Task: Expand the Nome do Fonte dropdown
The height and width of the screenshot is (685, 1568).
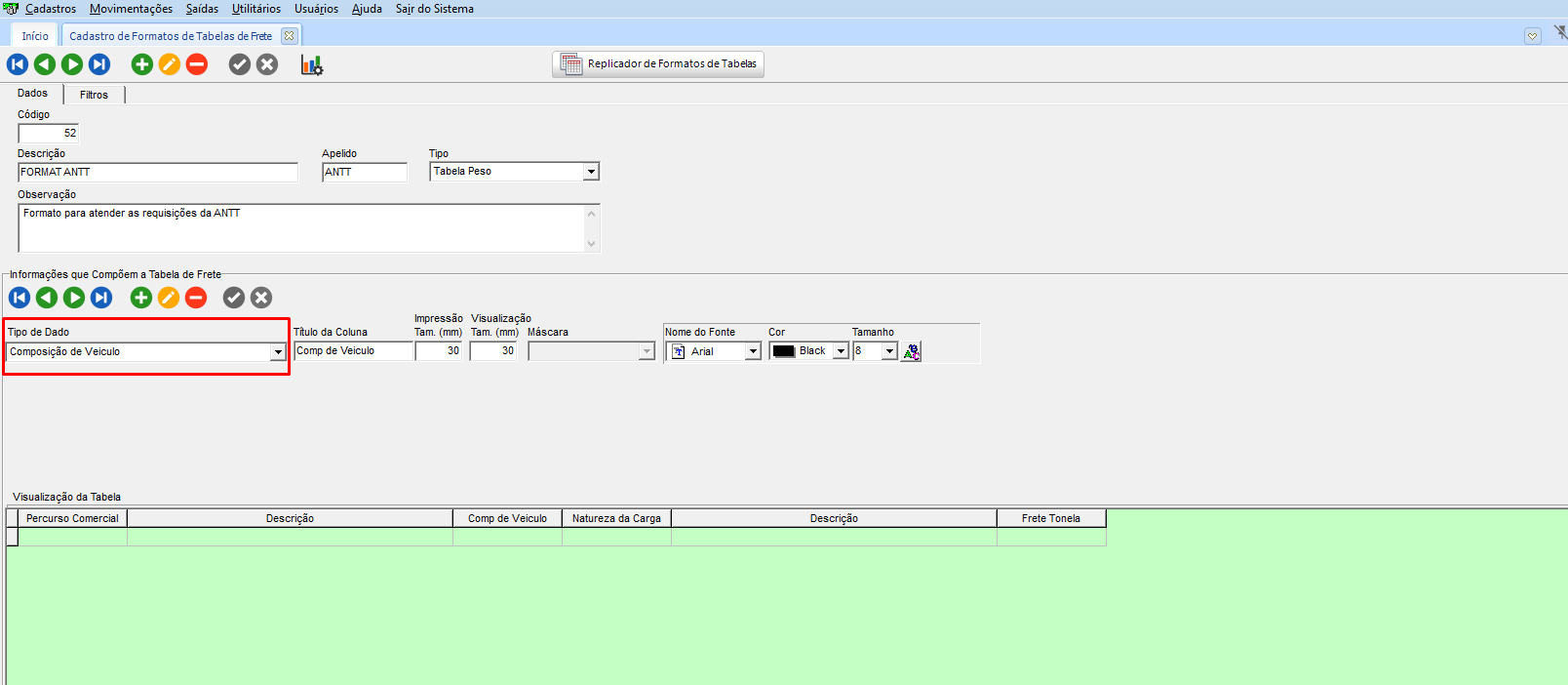Action: (753, 351)
